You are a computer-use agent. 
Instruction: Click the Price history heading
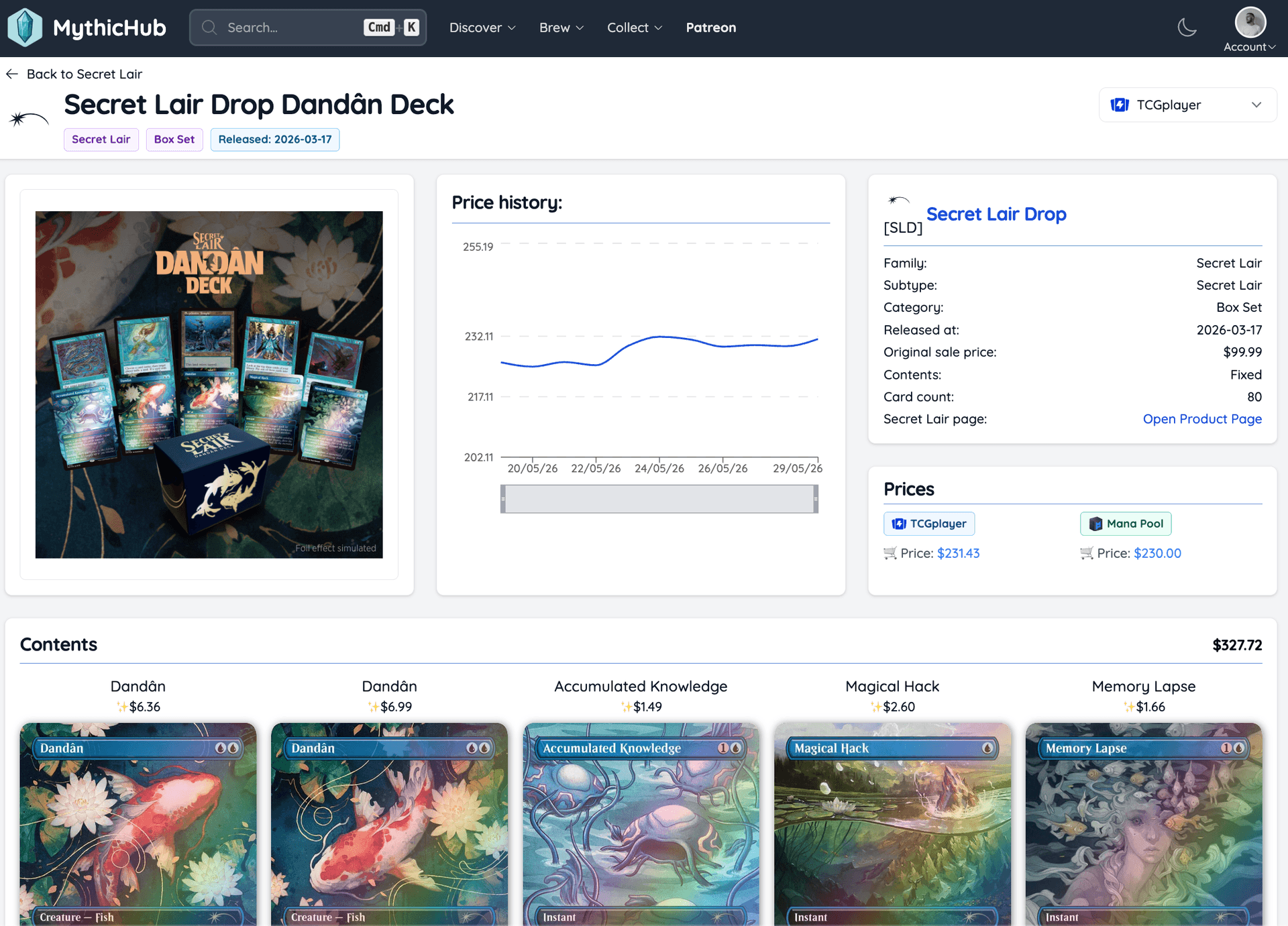coord(507,202)
